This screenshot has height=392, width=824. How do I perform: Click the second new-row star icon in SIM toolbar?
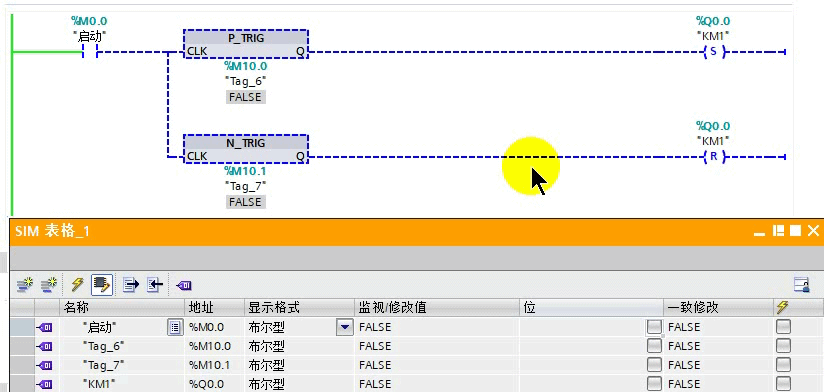point(48,285)
